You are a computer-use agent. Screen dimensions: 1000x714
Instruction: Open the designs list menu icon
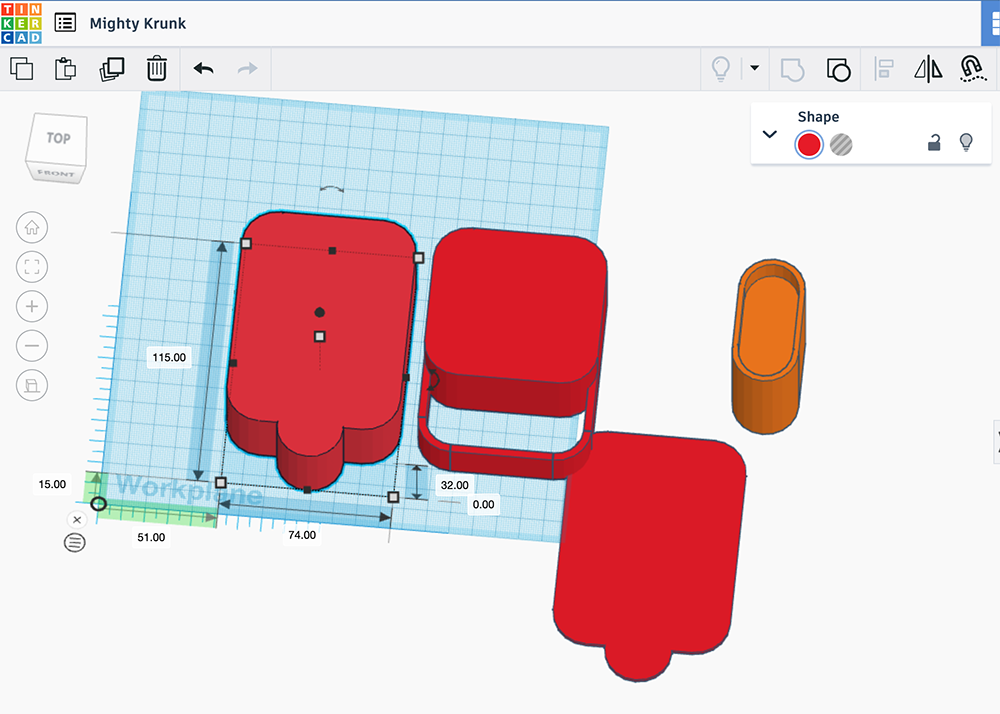(x=65, y=23)
